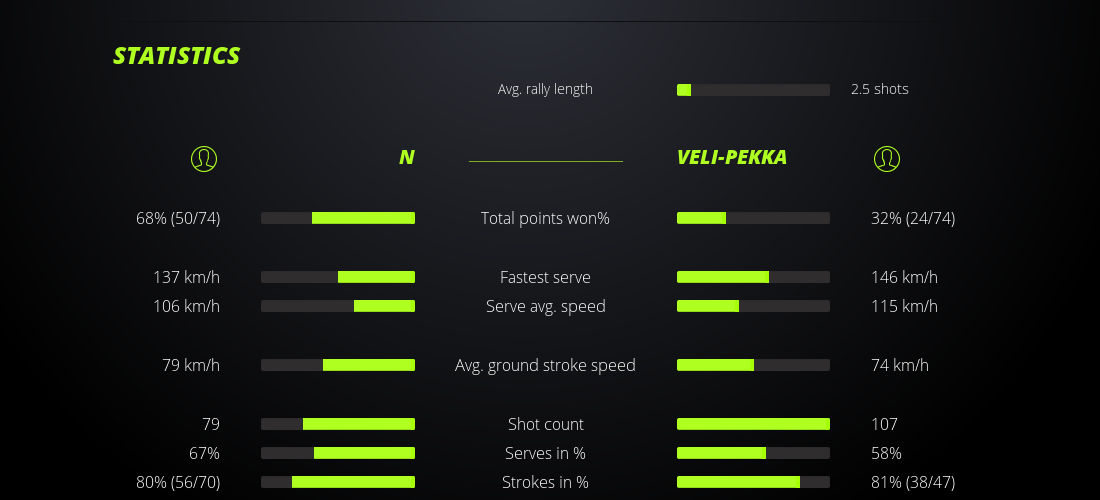The height and width of the screenshot is (500, 1100).
Task: Click Veli-Pekka's Serve avg. speed bar
Action: coord(753,306)
